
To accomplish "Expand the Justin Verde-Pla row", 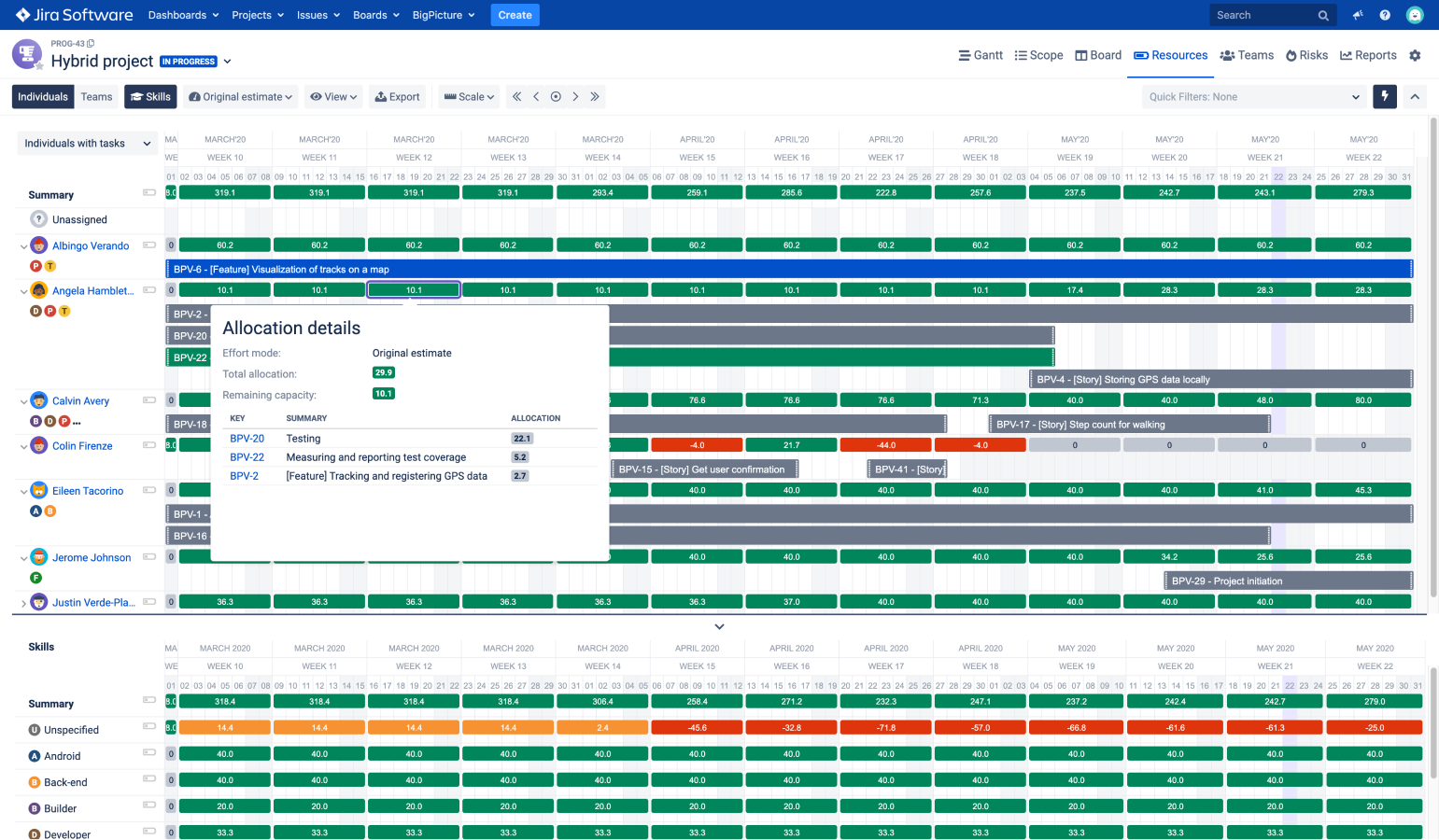I will pos(23,603).
